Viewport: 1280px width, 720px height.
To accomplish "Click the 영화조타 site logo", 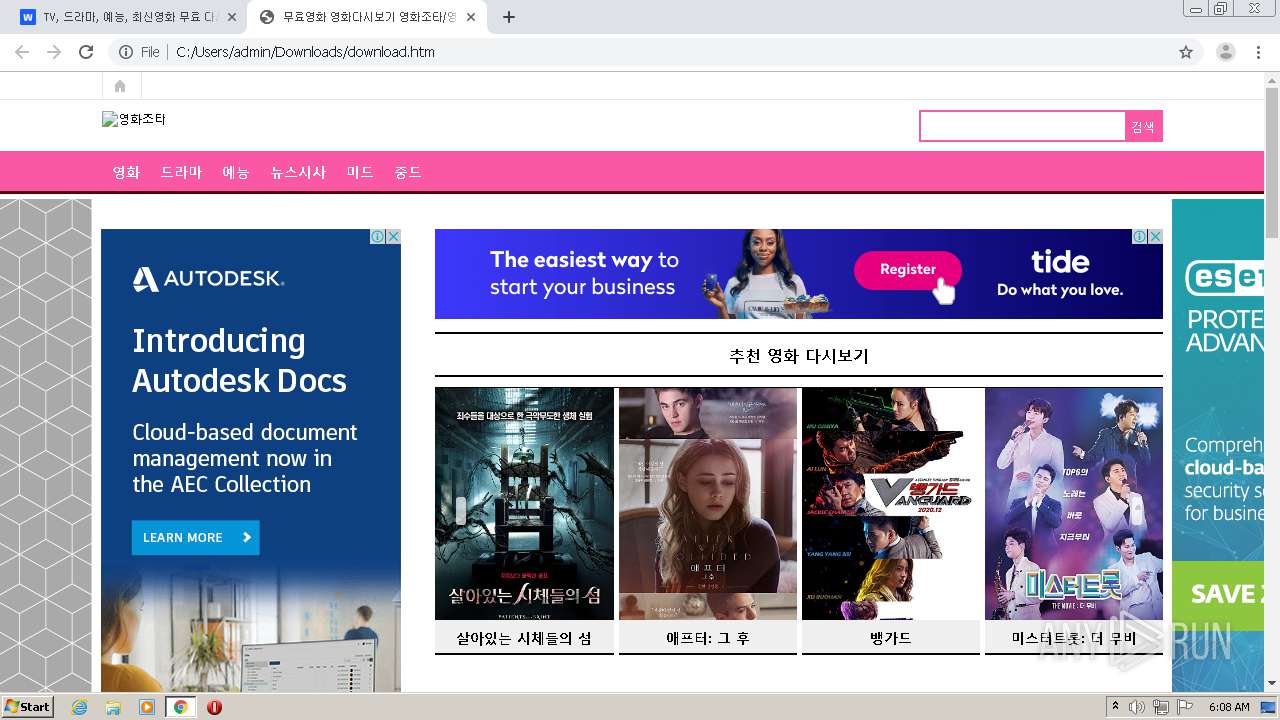I will coord(134,119).
